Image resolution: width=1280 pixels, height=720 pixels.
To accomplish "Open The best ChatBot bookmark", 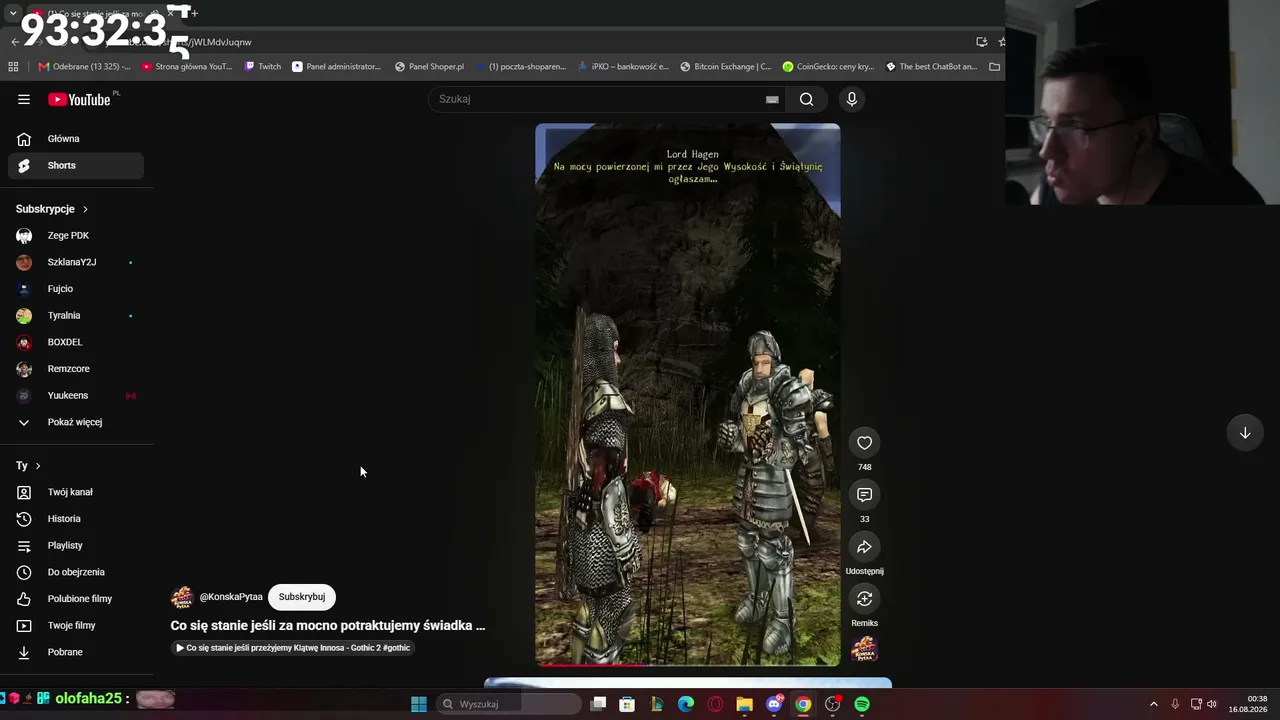I will tap(931, 67).
